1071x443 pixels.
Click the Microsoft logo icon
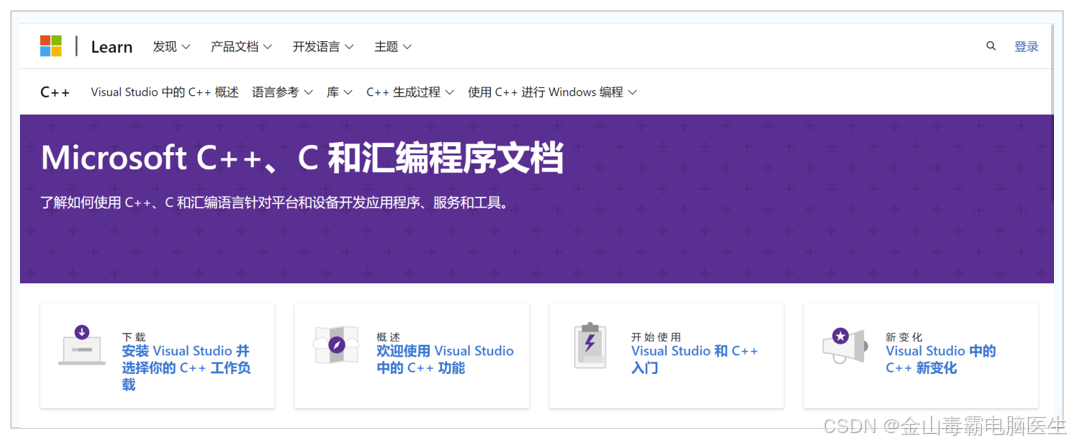click(51, 46)
